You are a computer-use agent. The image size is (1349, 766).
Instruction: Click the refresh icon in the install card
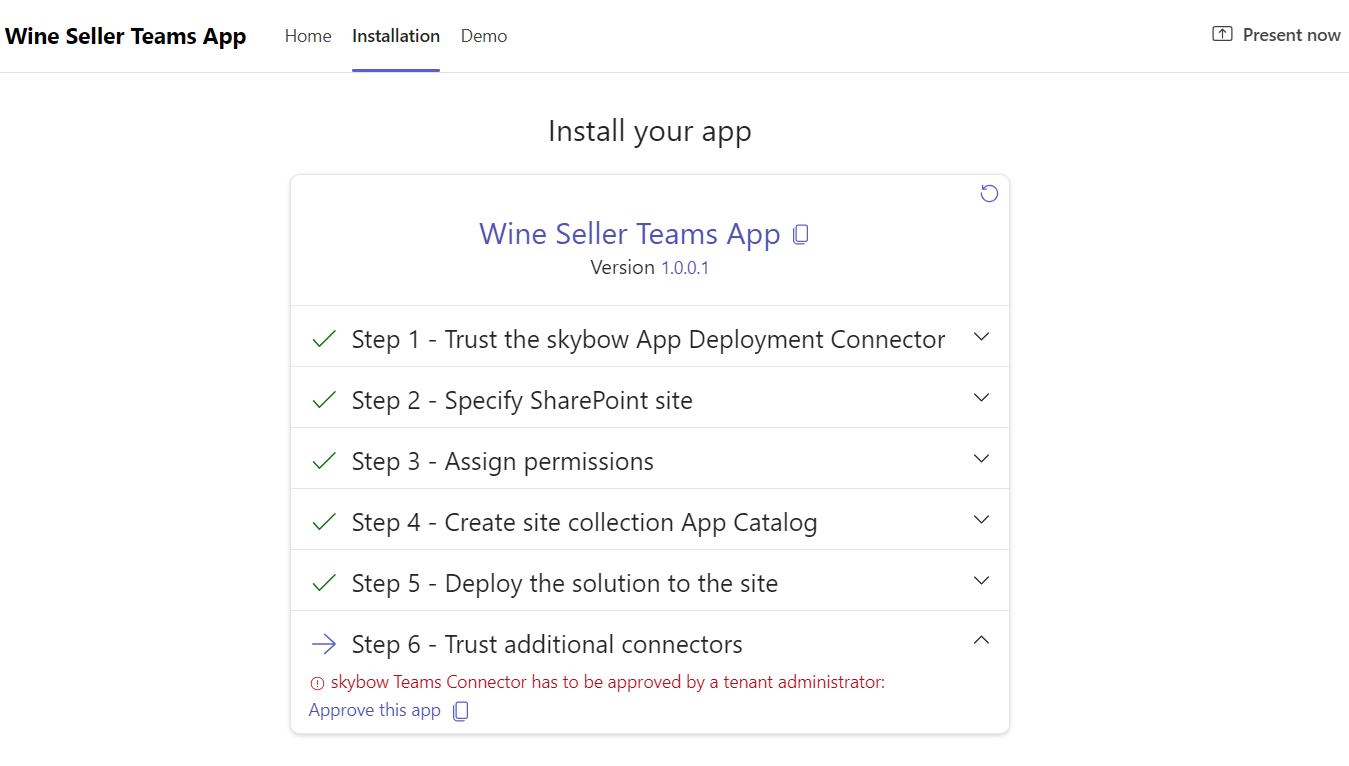click(x=989, y=194)
